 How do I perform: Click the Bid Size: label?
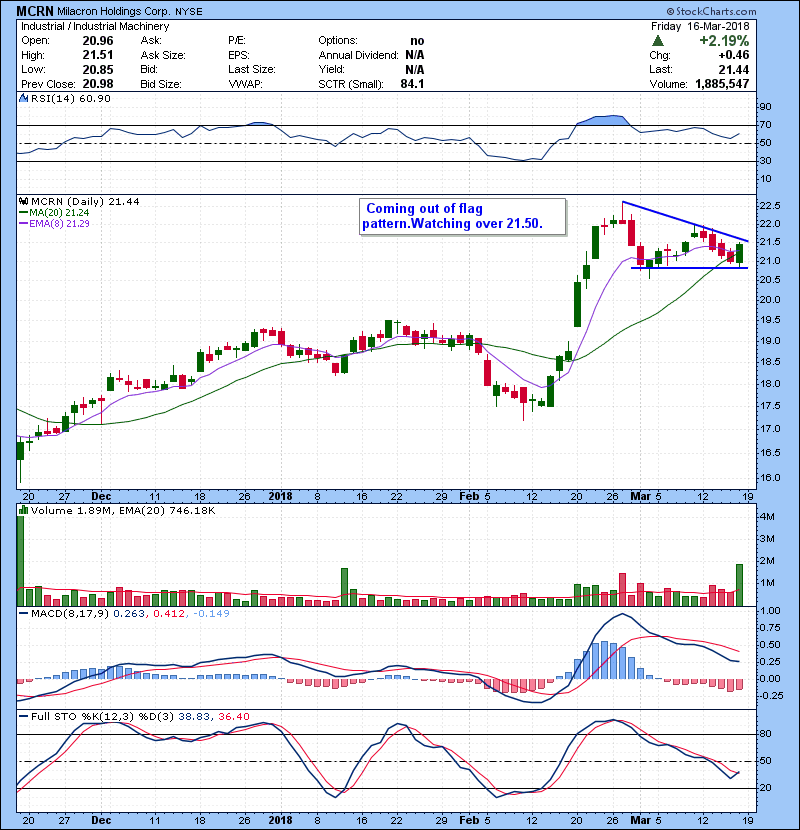point(161,84)
